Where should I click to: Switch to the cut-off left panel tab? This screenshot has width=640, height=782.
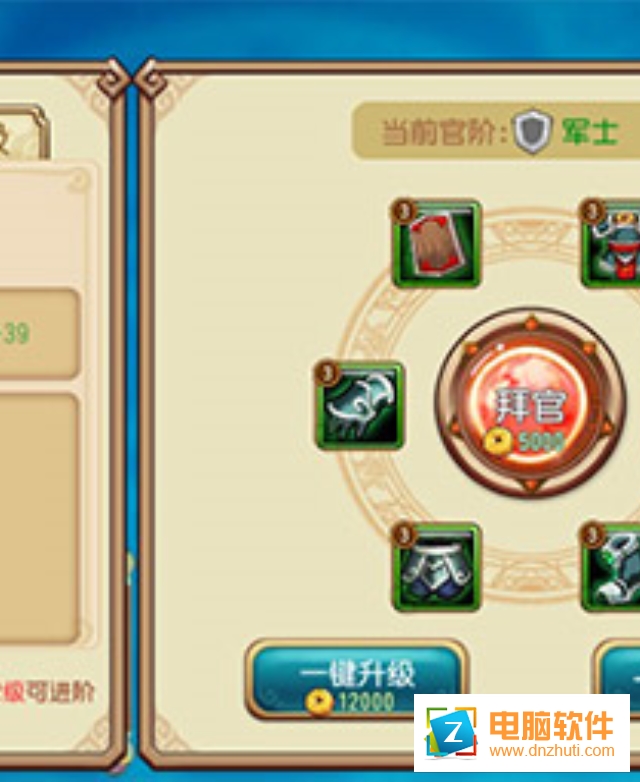[22, 133]
